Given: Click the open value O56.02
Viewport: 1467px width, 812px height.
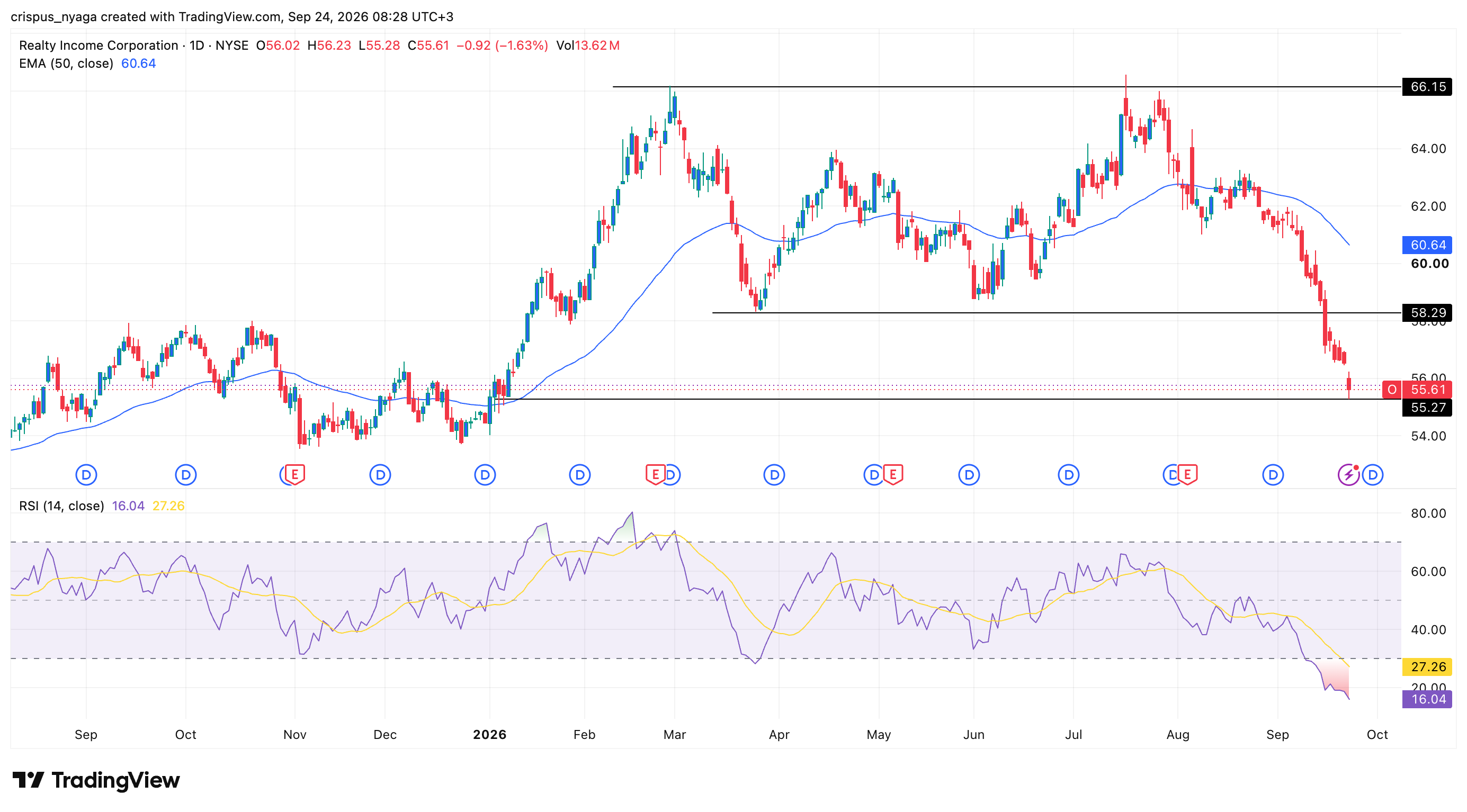Looking at the screenshot, I should pyautogui.click(x=278, y=46).
